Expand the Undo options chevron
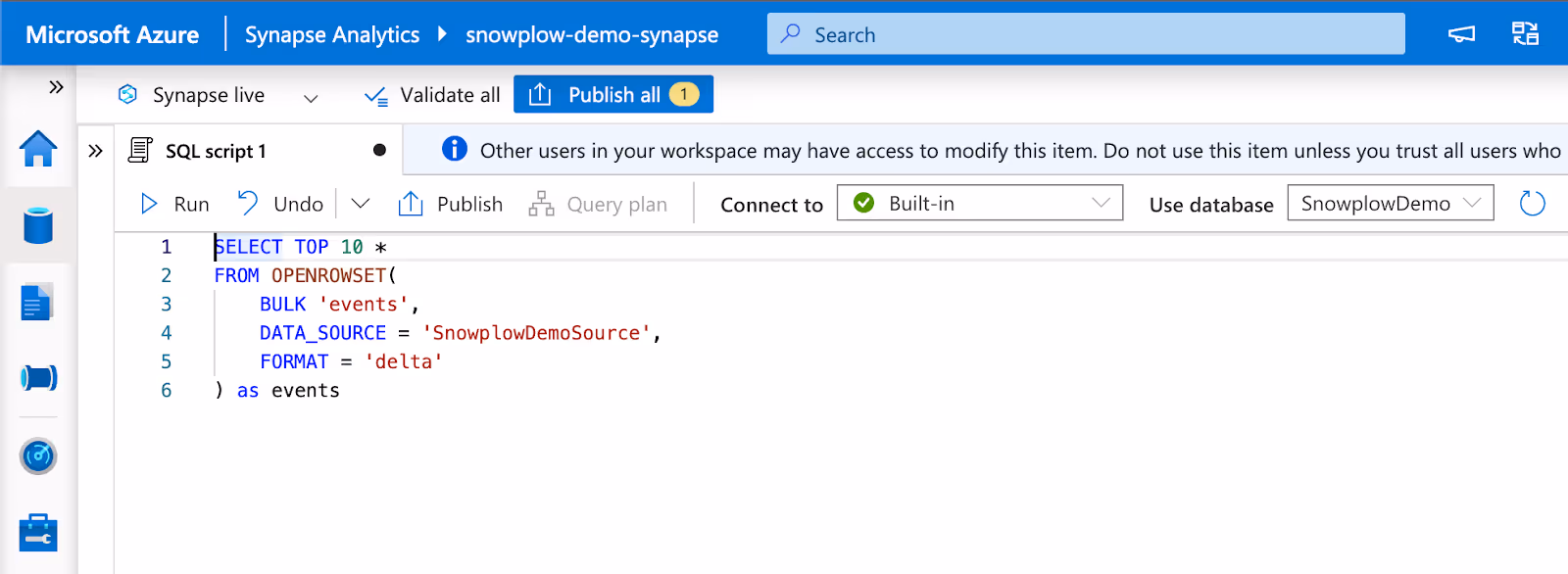 click(x=361, y=204)
